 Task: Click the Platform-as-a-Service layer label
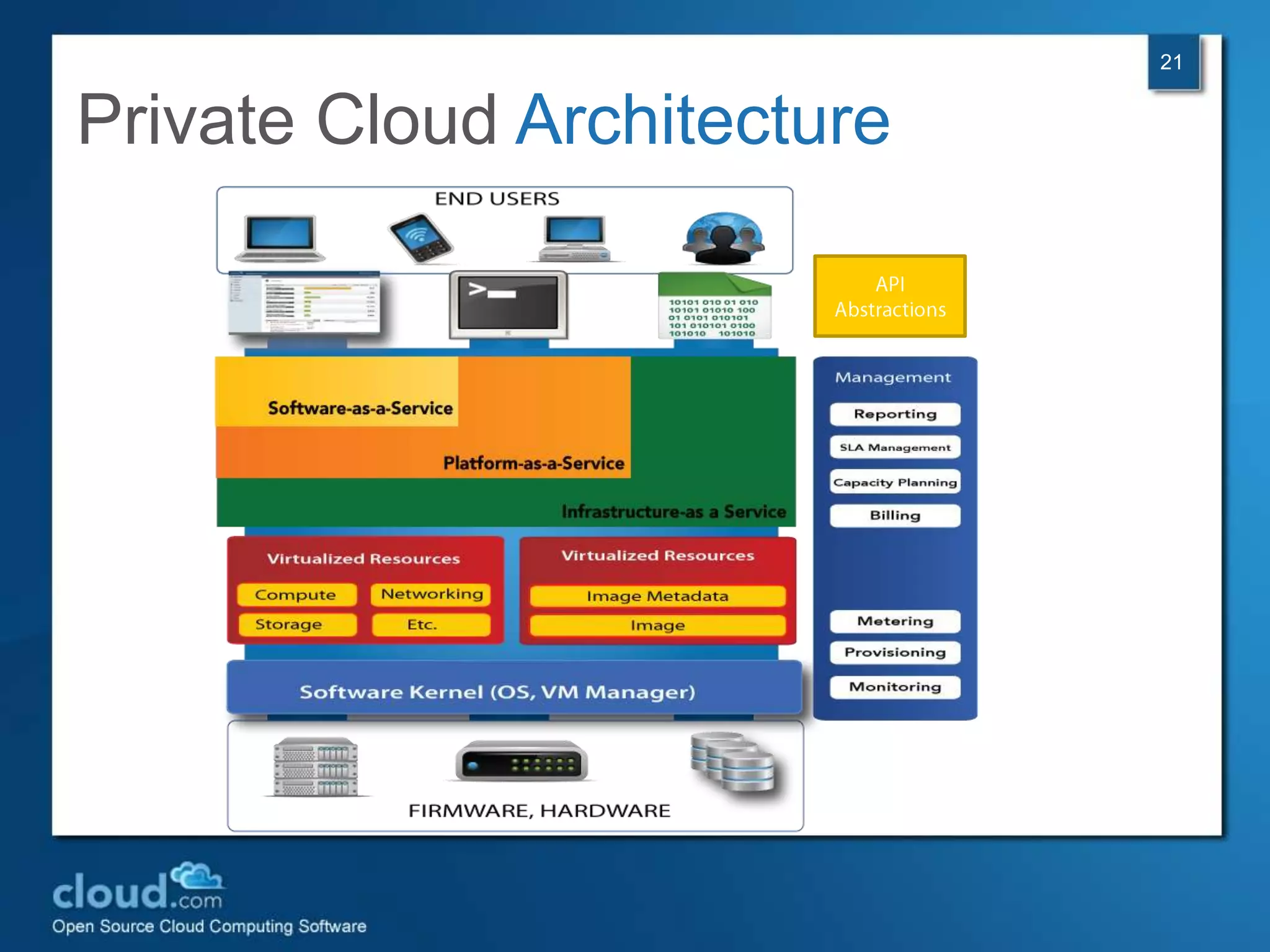pos(533,464)
